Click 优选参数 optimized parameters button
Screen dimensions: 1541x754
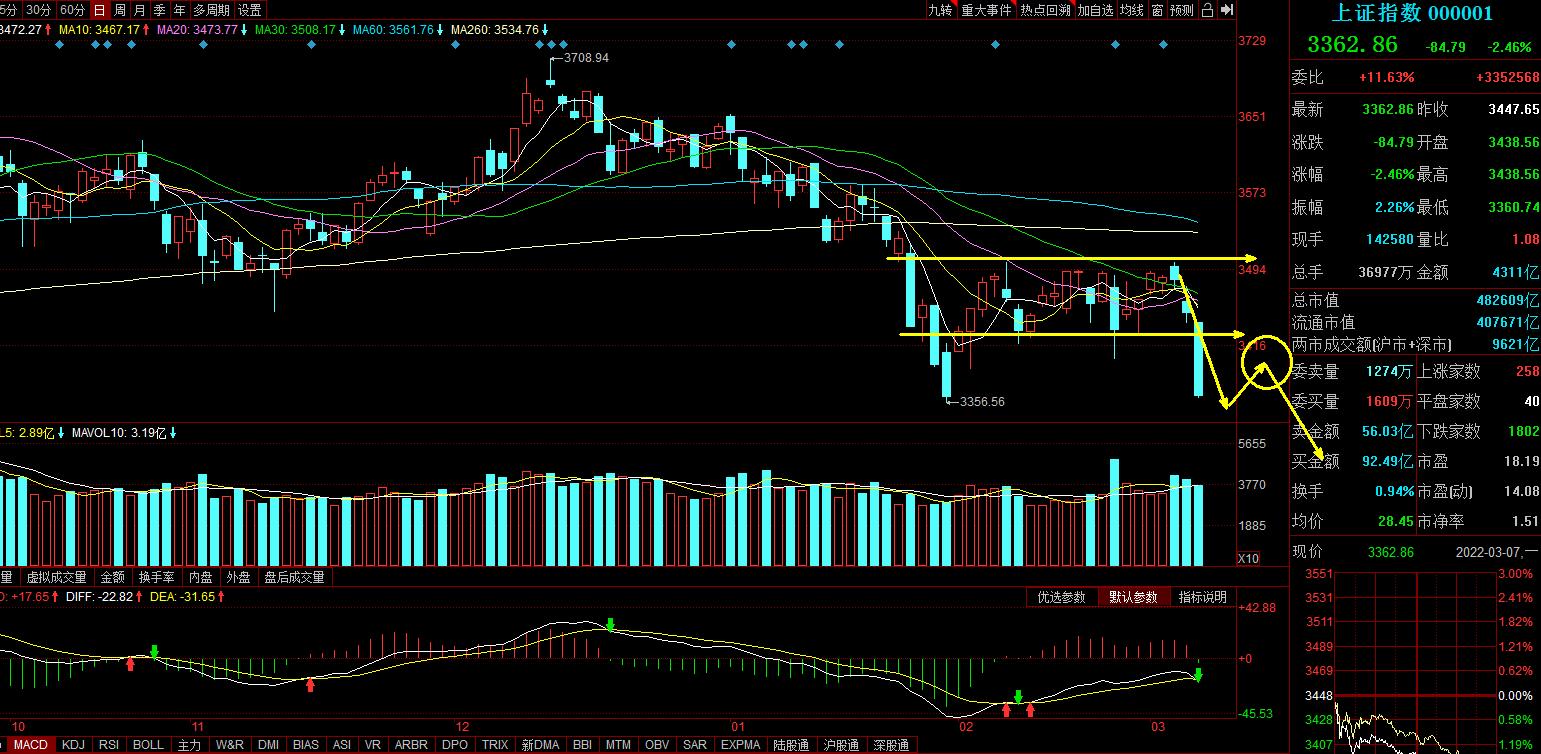click(x=1061, y=597)
